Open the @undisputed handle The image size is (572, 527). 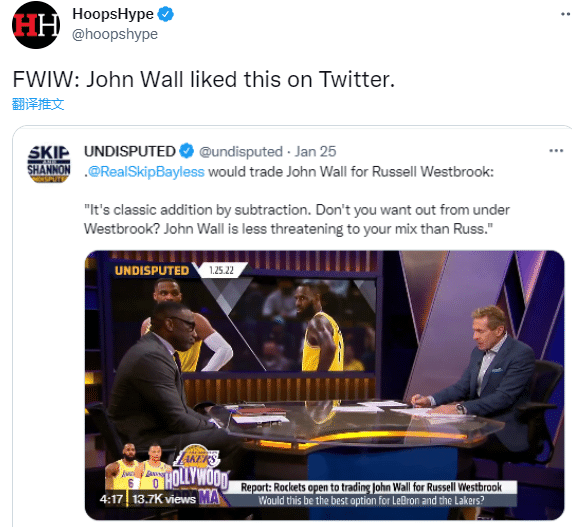coord(241,152)
